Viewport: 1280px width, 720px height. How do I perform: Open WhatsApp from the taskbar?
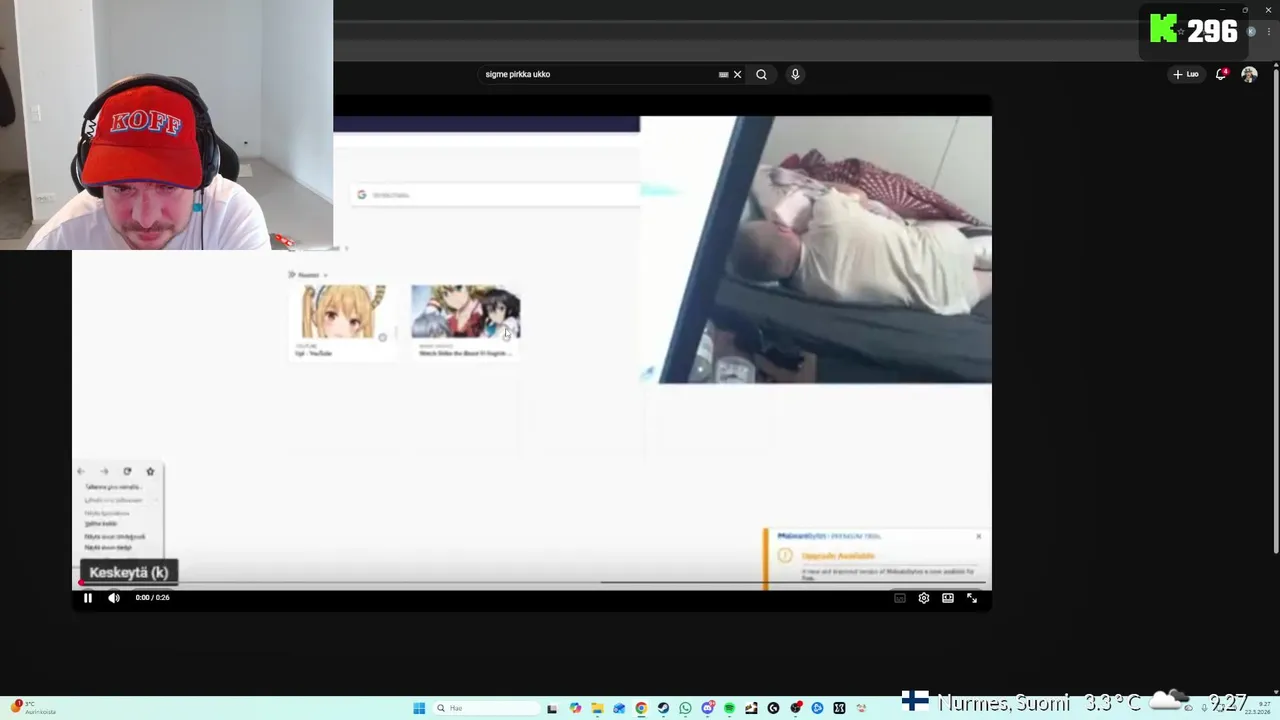pos(685,708)
